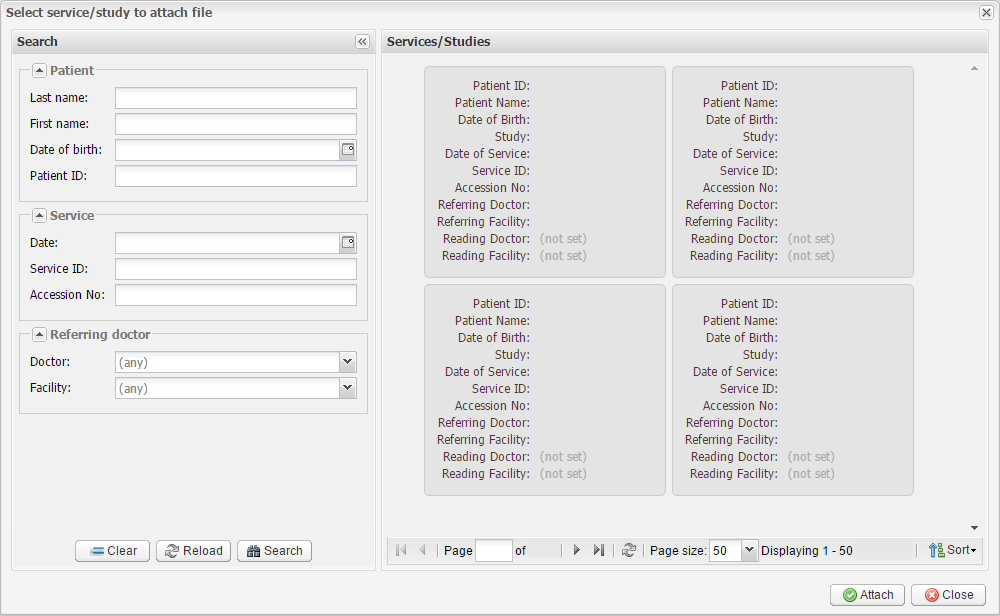Select the top-left study card
Image resolution: width=1000 pixels, height=616 pixels.
pyautogui.click(x=545, y=172)
